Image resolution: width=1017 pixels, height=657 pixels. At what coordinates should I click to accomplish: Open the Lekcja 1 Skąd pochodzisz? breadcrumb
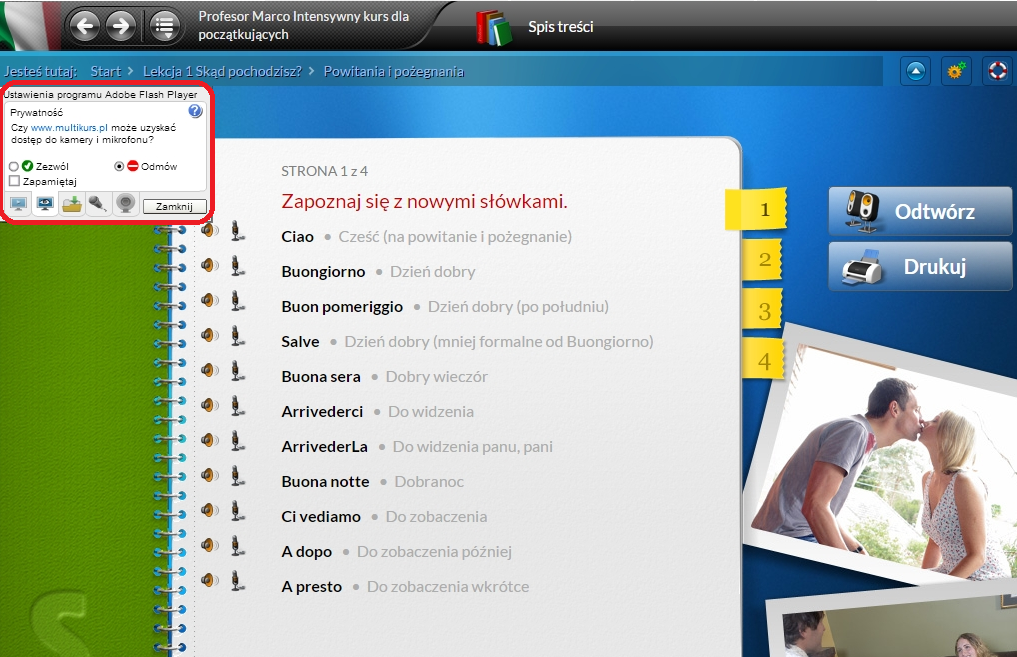pyautogui.click(x=222, y=71)
